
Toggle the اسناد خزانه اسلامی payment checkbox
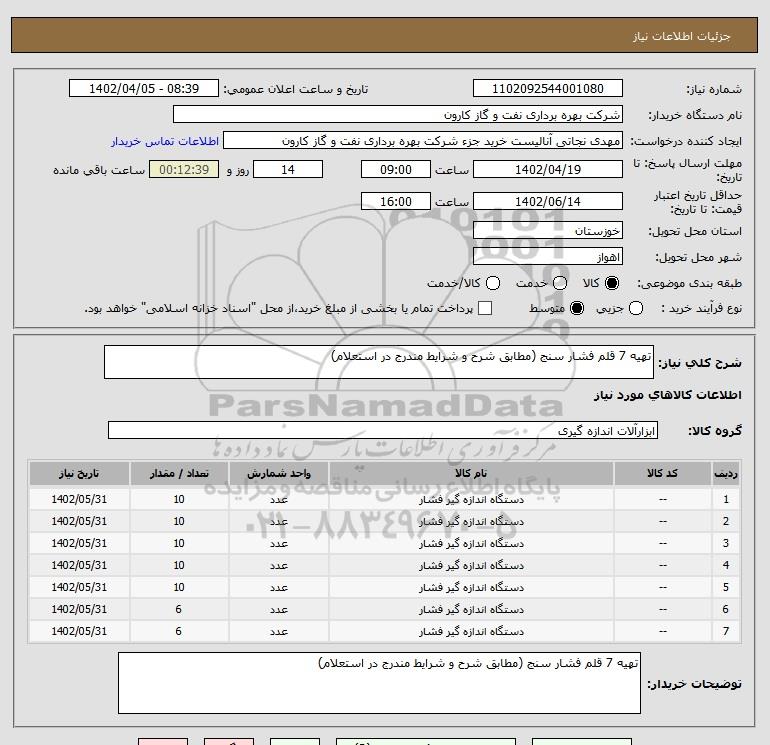(x=485, y=308)
